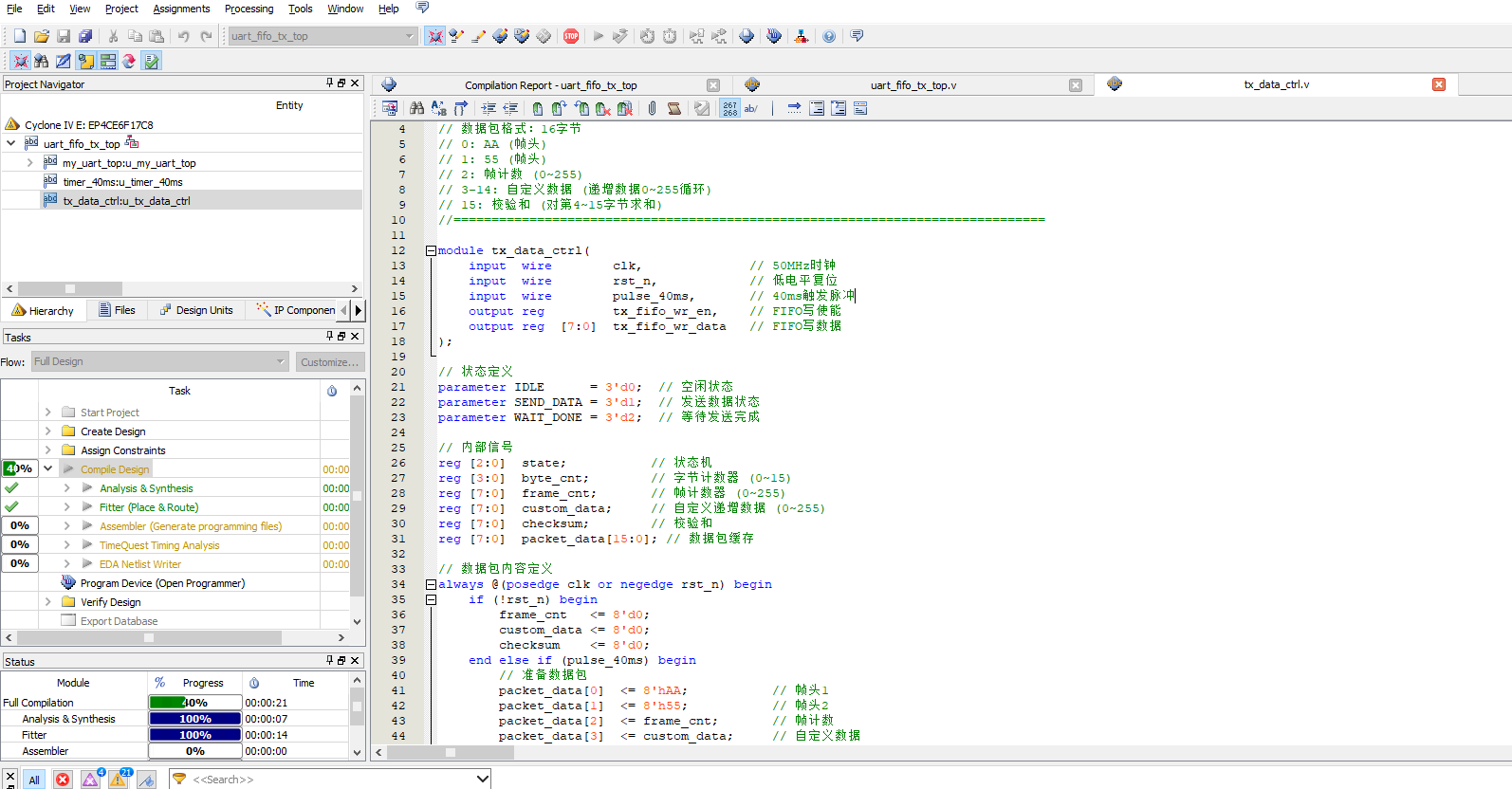Select TimeQuest Timing Analysis task
This screenshot has height=789, width=1512.
[x=159, y=545]
